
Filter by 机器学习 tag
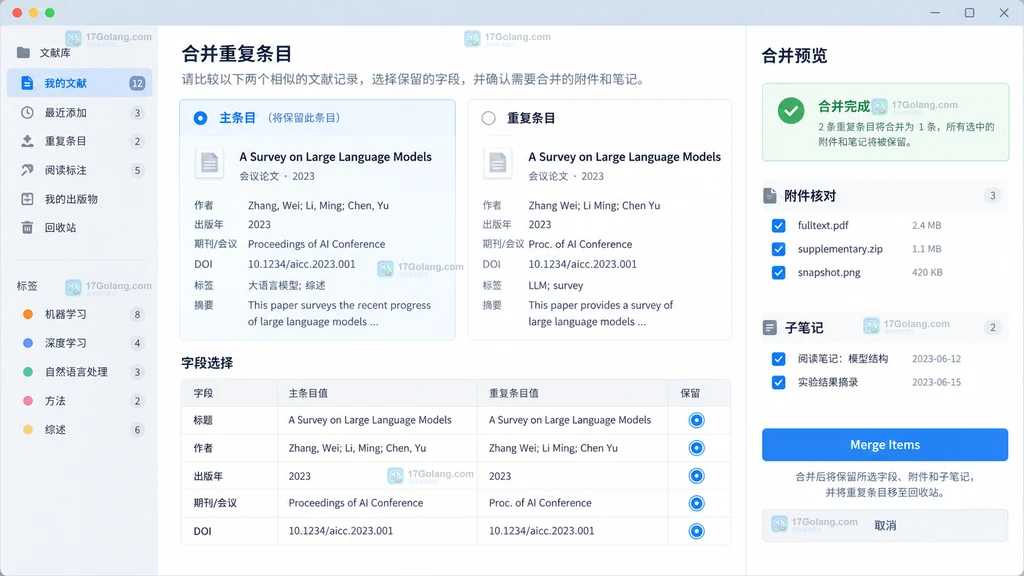(x=80, y=314)
